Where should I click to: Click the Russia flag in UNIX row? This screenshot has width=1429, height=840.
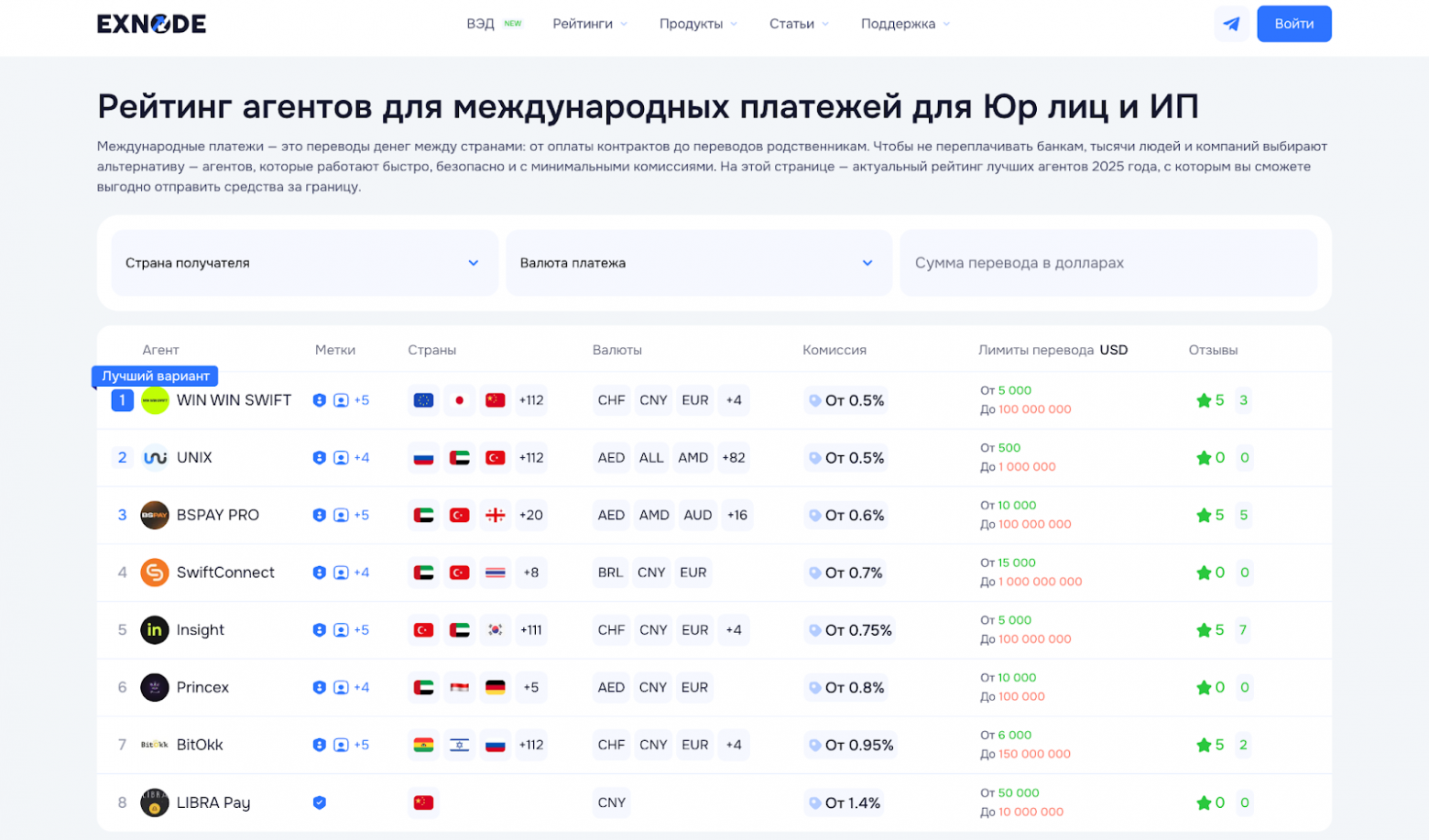[x=423, y=458]
